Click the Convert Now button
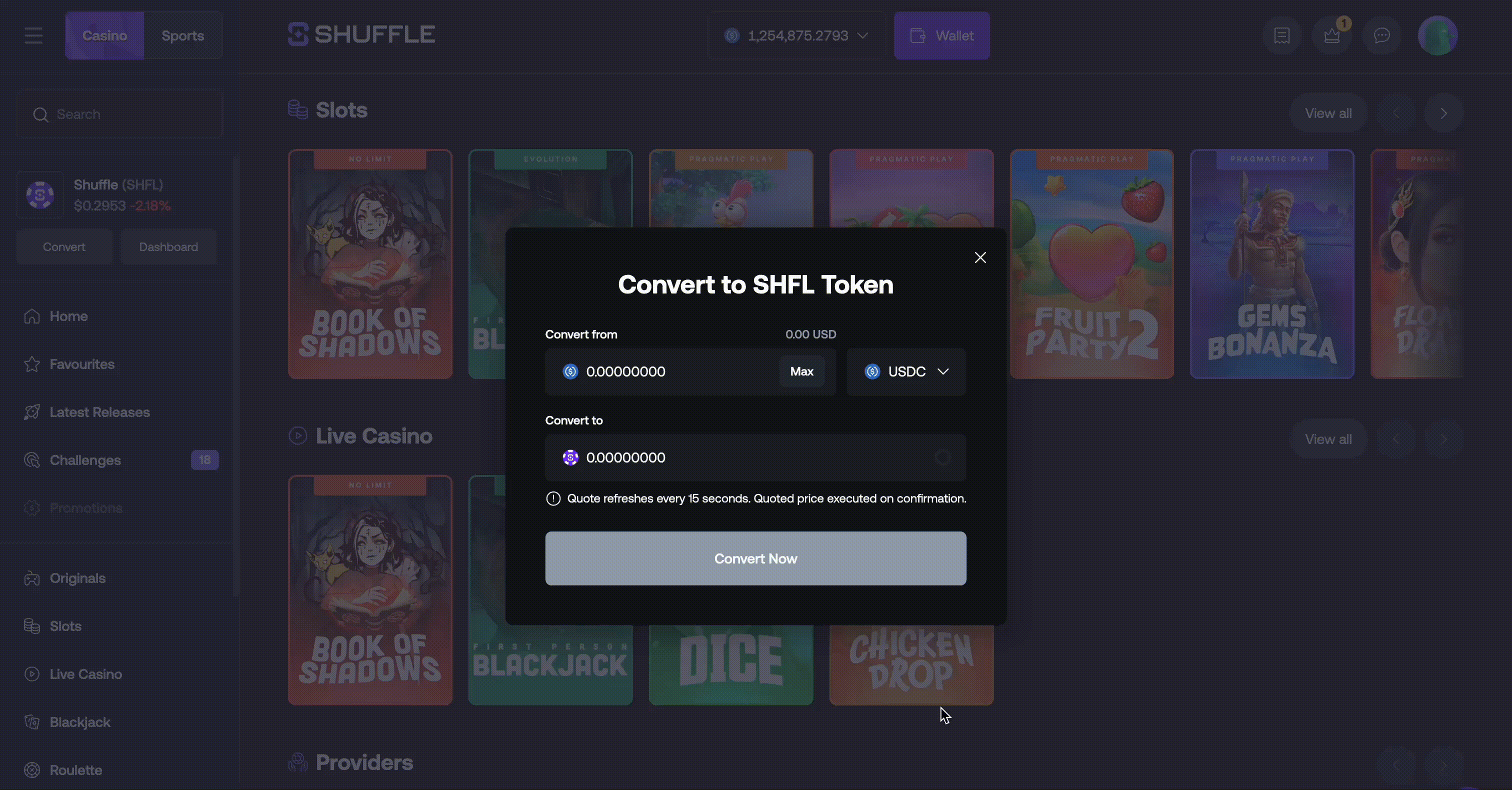This screenshot has height=790, width=1512. point(755,558)
